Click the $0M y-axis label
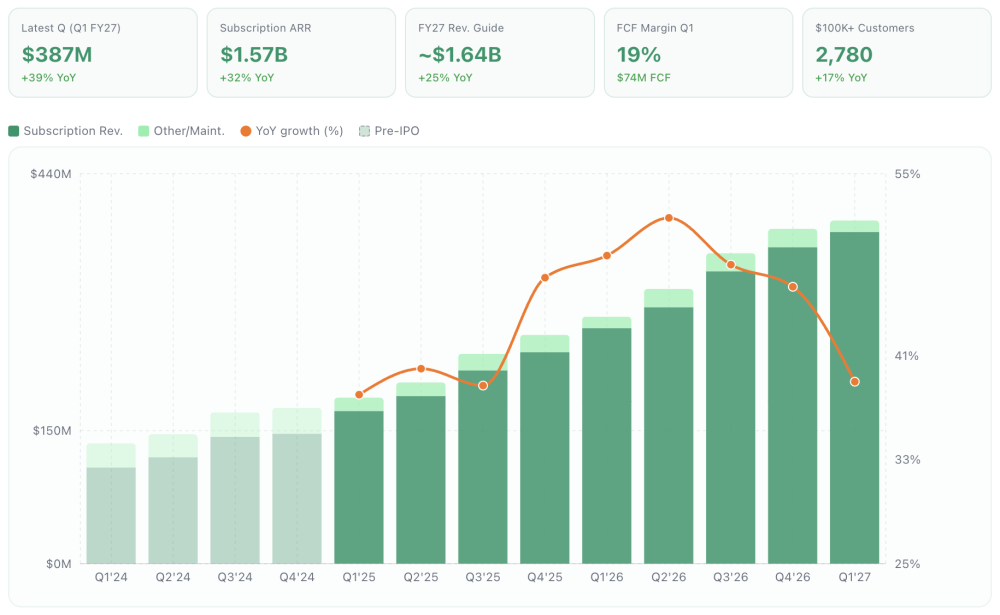This screenshot has width=1000, height=615. [x=59, y=564]
